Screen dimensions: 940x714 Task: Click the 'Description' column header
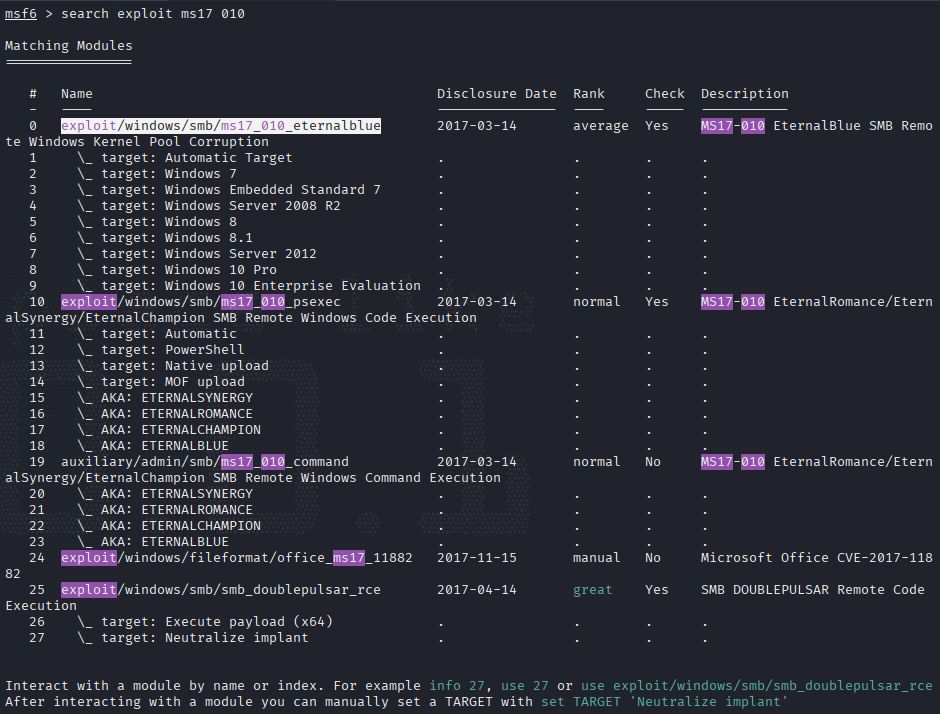[745, 94]
